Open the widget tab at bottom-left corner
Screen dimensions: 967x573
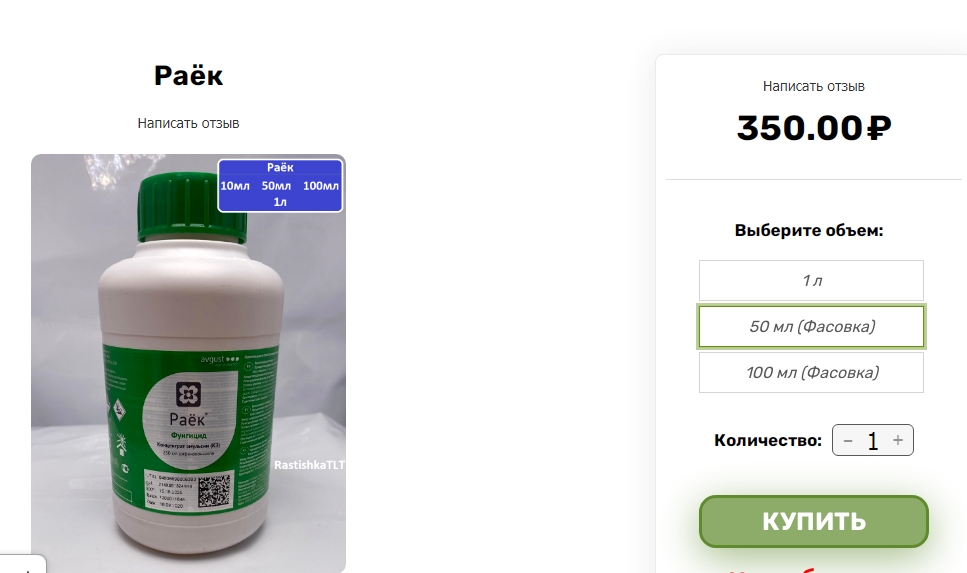(x=23, y=564)
